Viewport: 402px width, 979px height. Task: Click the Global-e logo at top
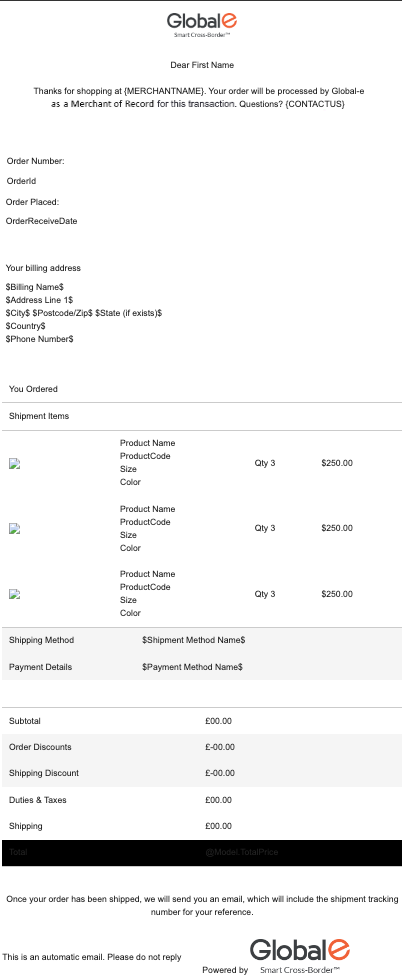(202, 25)
